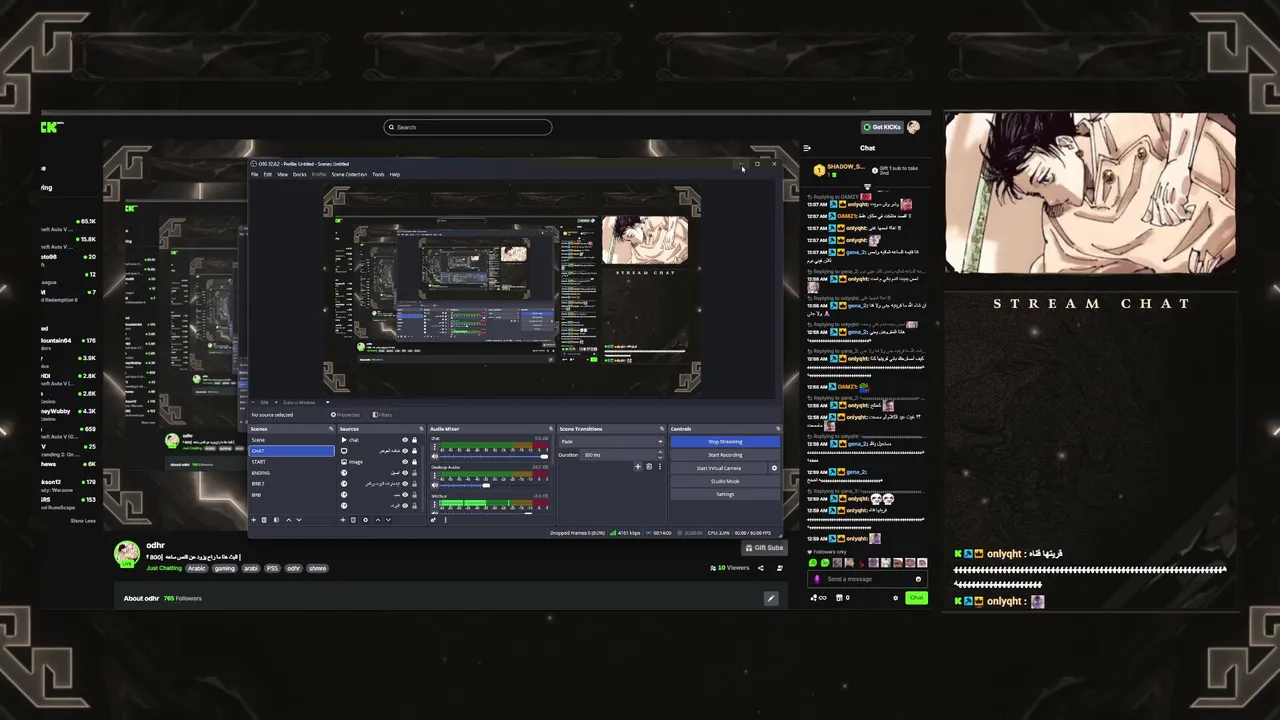
Task: Toggle lock on the chat source
Action: tap(414, 440)
